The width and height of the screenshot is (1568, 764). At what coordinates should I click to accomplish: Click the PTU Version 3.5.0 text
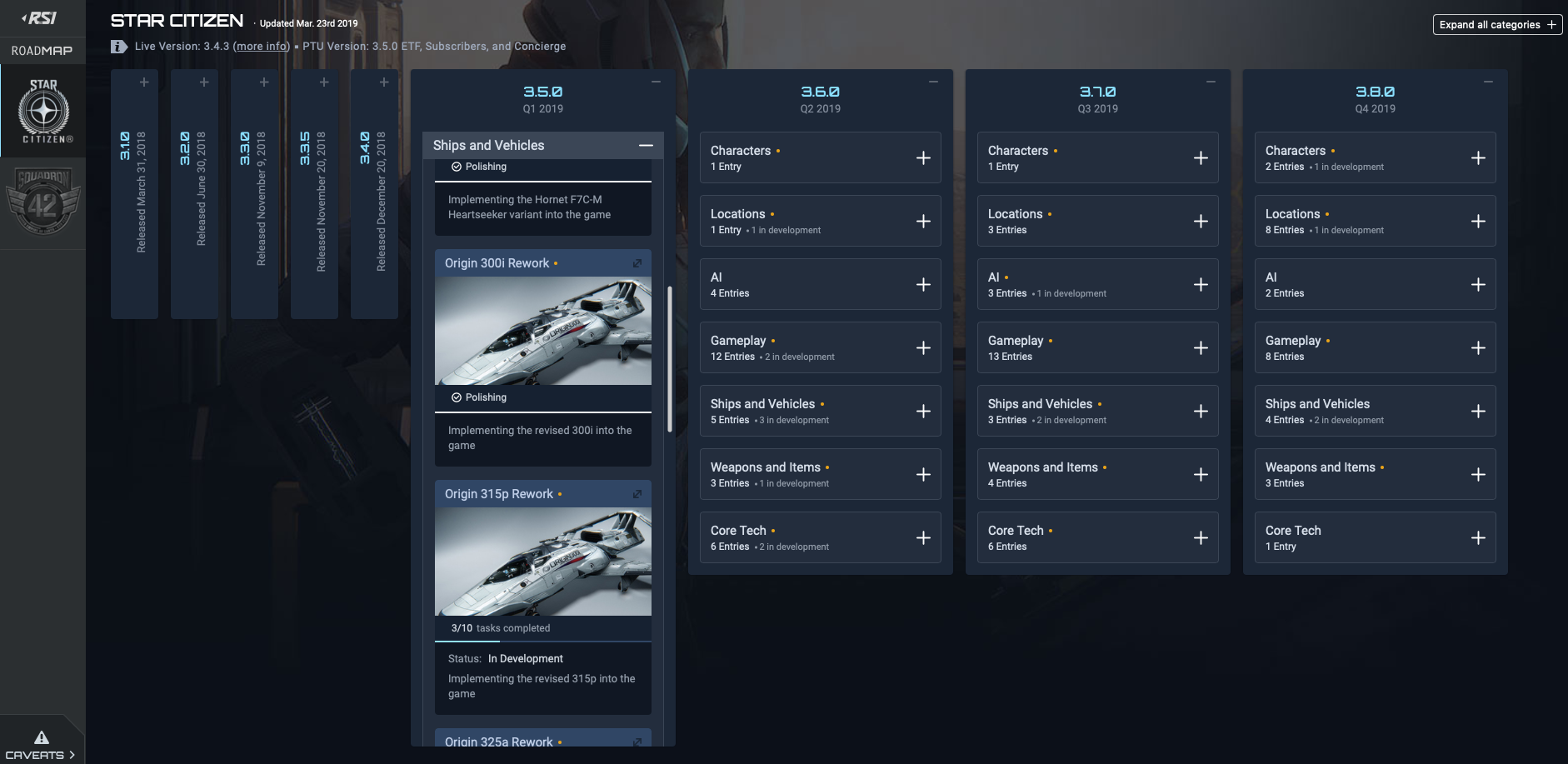coord(434,47)
